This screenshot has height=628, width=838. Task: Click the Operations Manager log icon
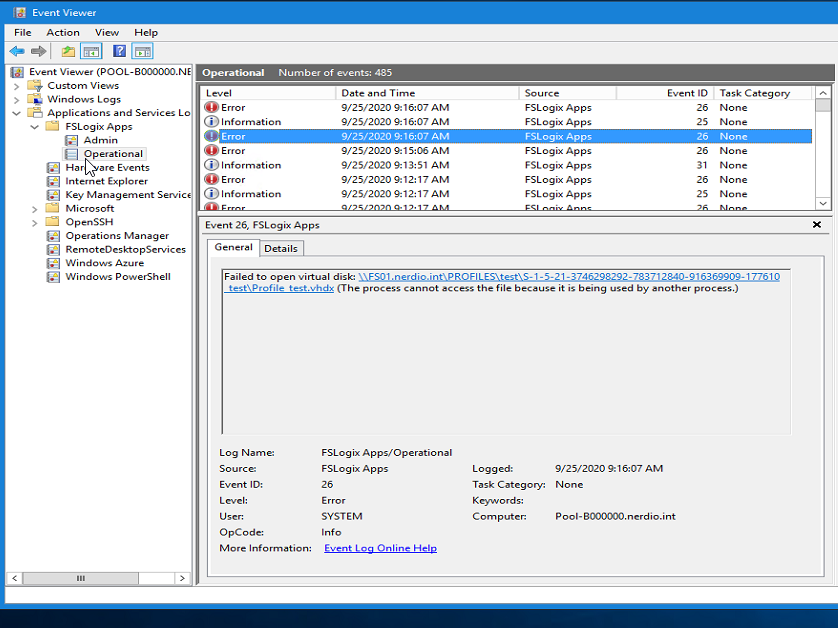[53, 236]
